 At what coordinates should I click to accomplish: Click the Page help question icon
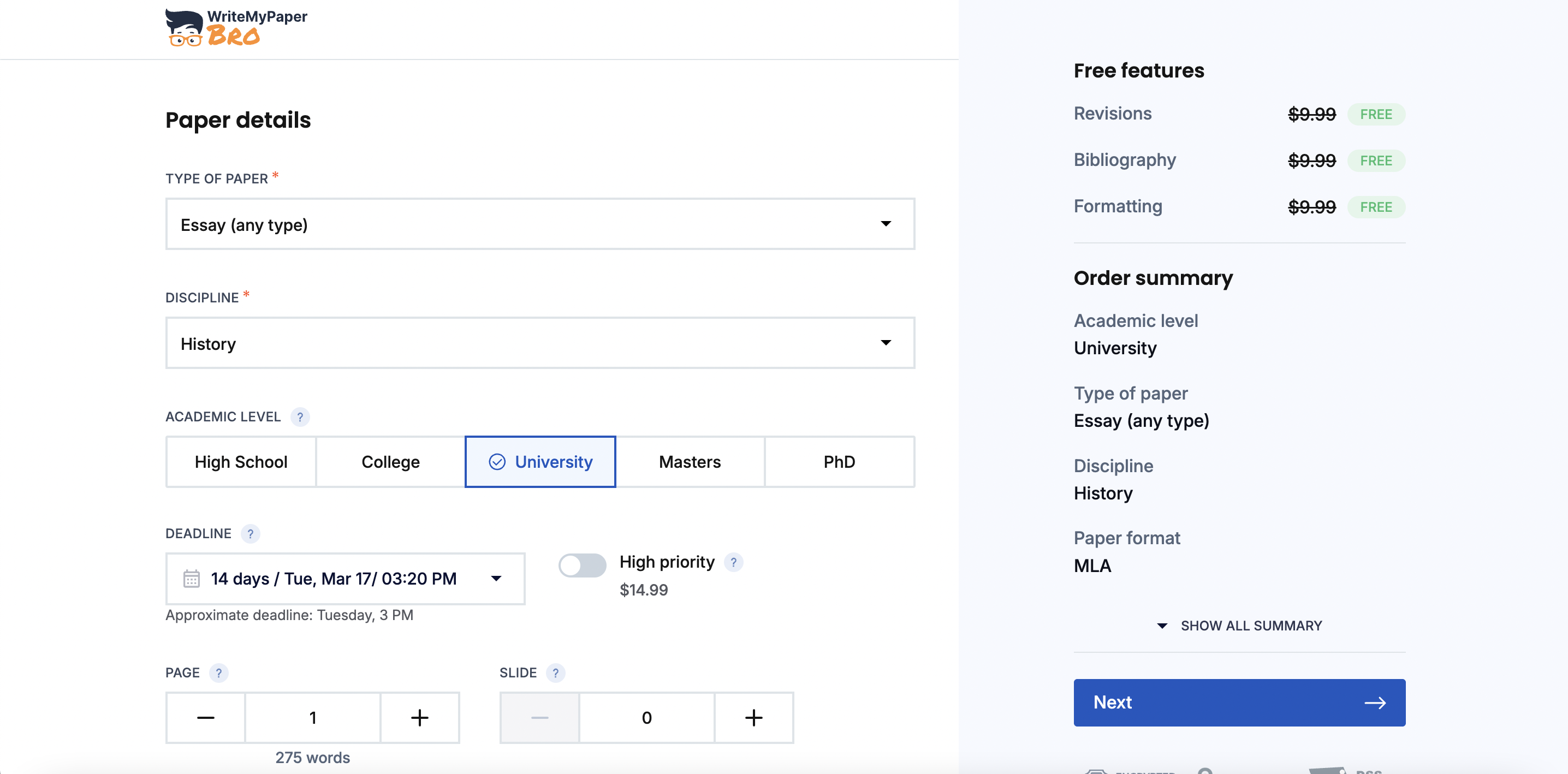tap(218, 673)
